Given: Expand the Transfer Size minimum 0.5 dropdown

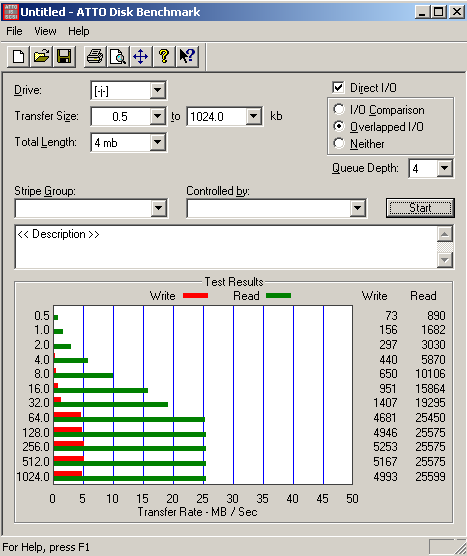Looking at the screenshot, I should pyautogui.click(x=157, y=116).
